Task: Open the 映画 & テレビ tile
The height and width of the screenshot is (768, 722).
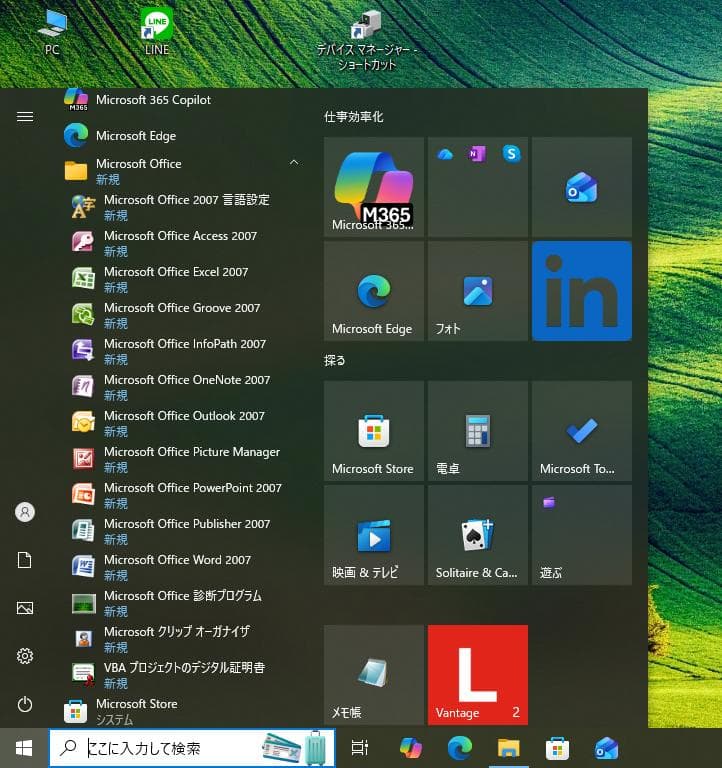Action: point(374,535)
